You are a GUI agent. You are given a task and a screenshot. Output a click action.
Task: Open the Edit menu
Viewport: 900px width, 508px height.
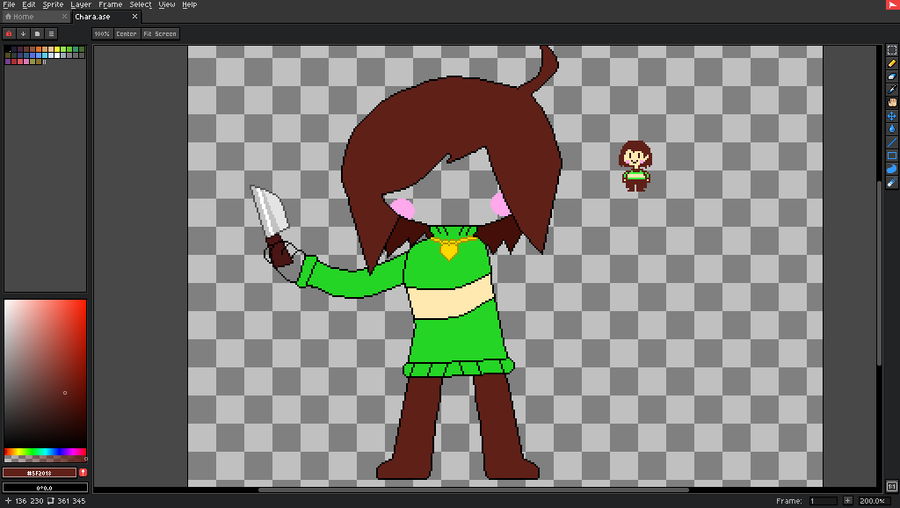pyautogui.click(x=29, y=5)
